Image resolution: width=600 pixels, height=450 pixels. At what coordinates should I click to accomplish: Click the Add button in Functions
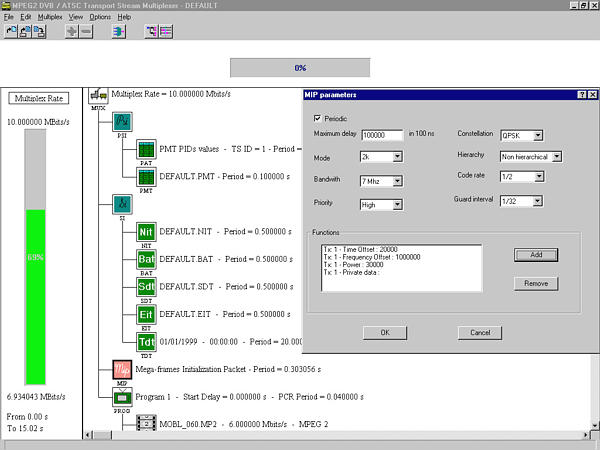(x=535, y=255)
